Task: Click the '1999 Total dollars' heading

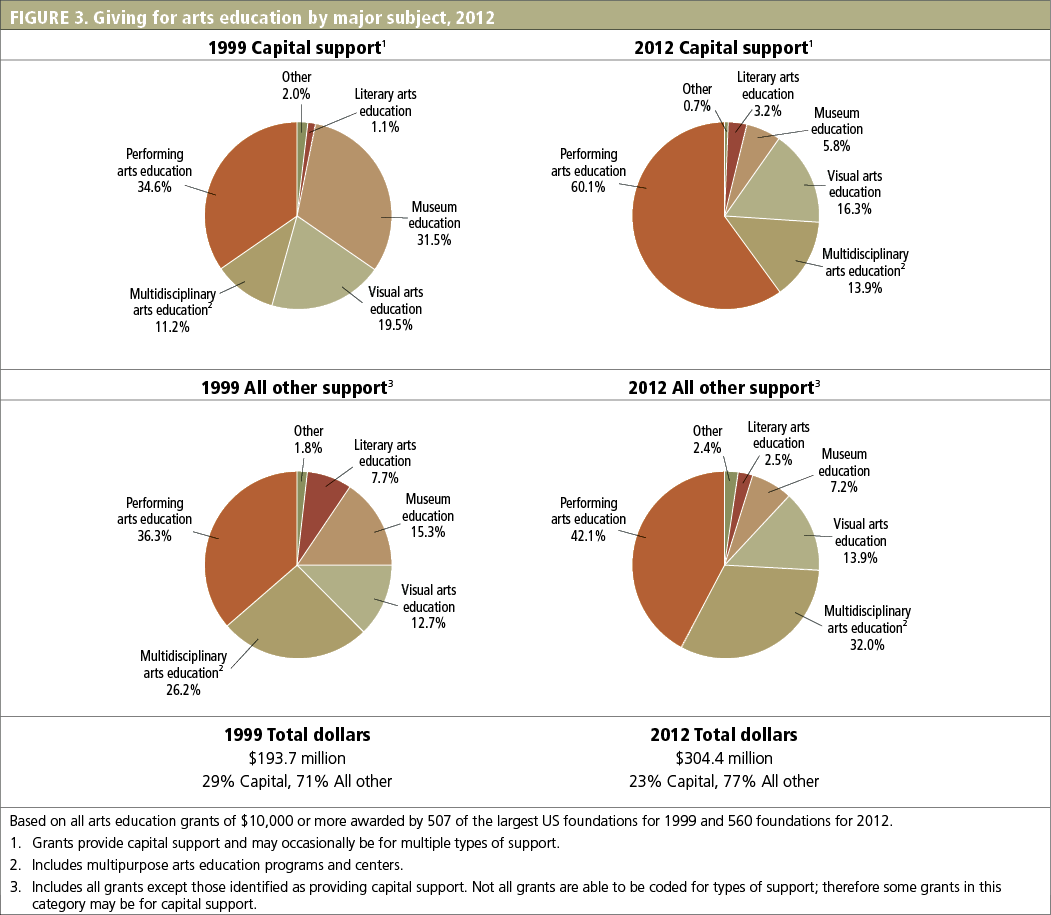Action: pyautogui.click(x=297, y=735)
